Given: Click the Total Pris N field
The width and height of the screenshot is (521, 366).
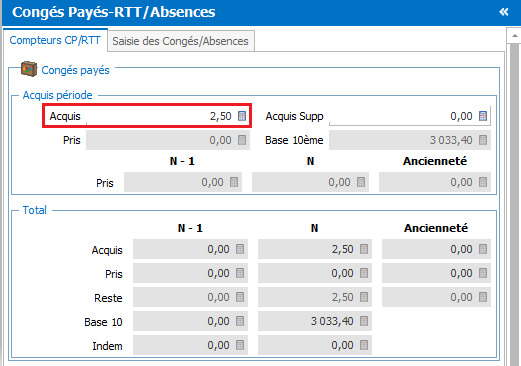Looking at the screenshot, I should [x=315, y=273].
